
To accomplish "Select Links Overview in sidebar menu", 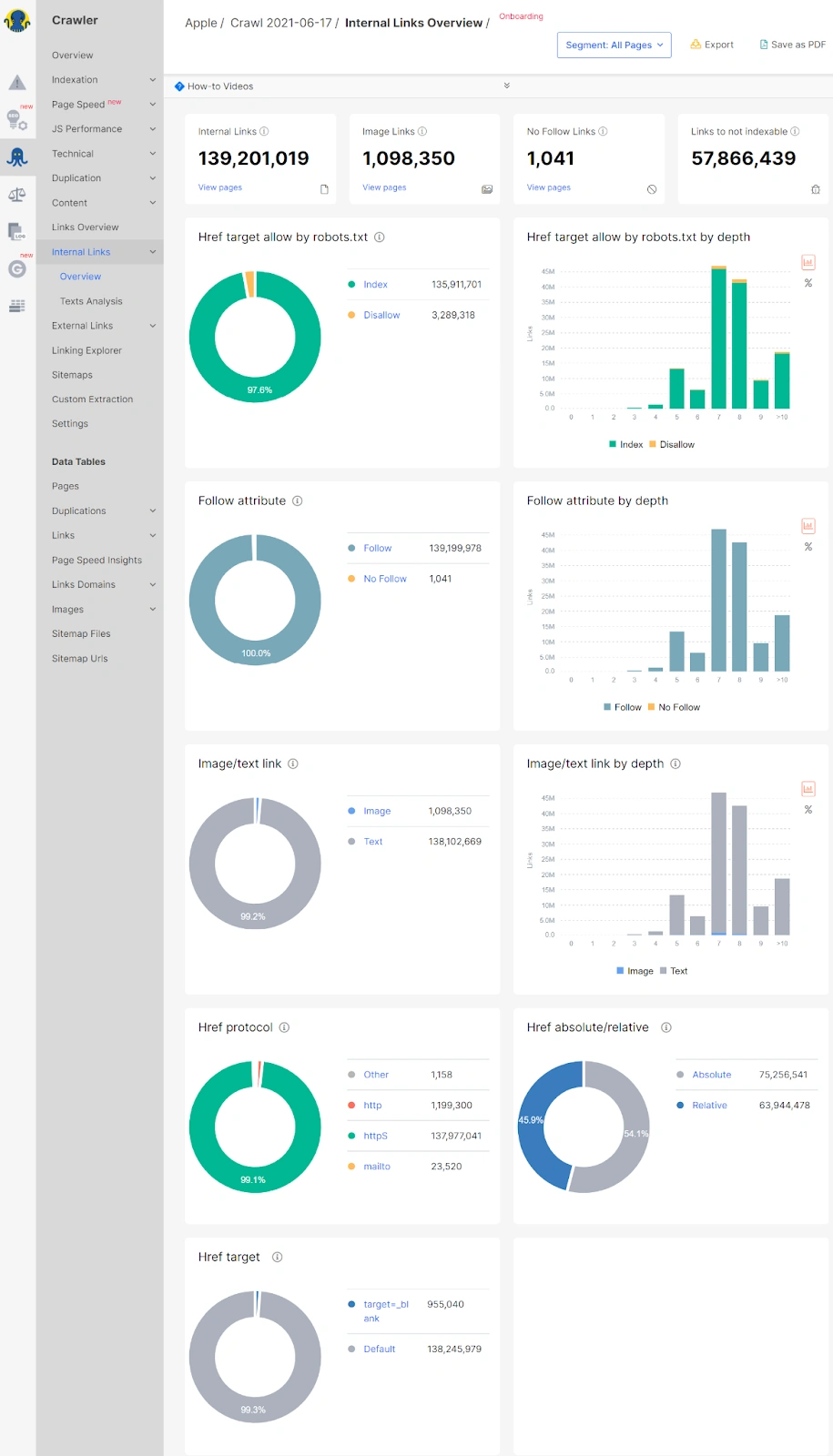I will [x=85, y=227].
